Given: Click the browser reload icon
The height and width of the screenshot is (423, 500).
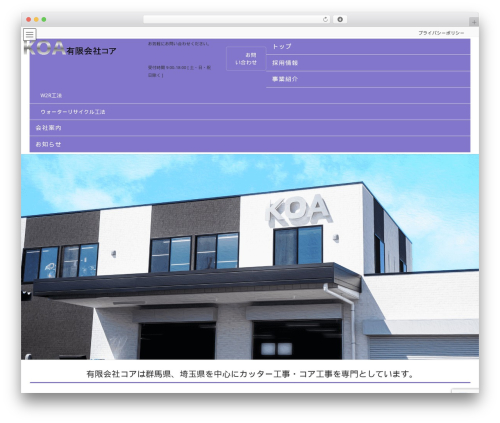Looking at the screenshot, I should 325,20.
